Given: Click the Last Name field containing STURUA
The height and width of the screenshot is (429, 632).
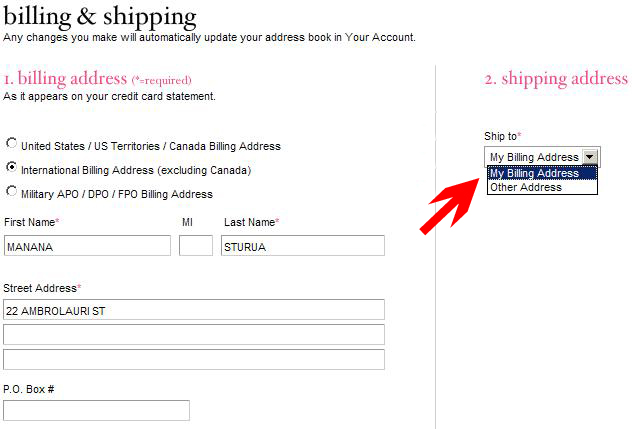Looking at the screenshot, I should (x=303, y=246).
